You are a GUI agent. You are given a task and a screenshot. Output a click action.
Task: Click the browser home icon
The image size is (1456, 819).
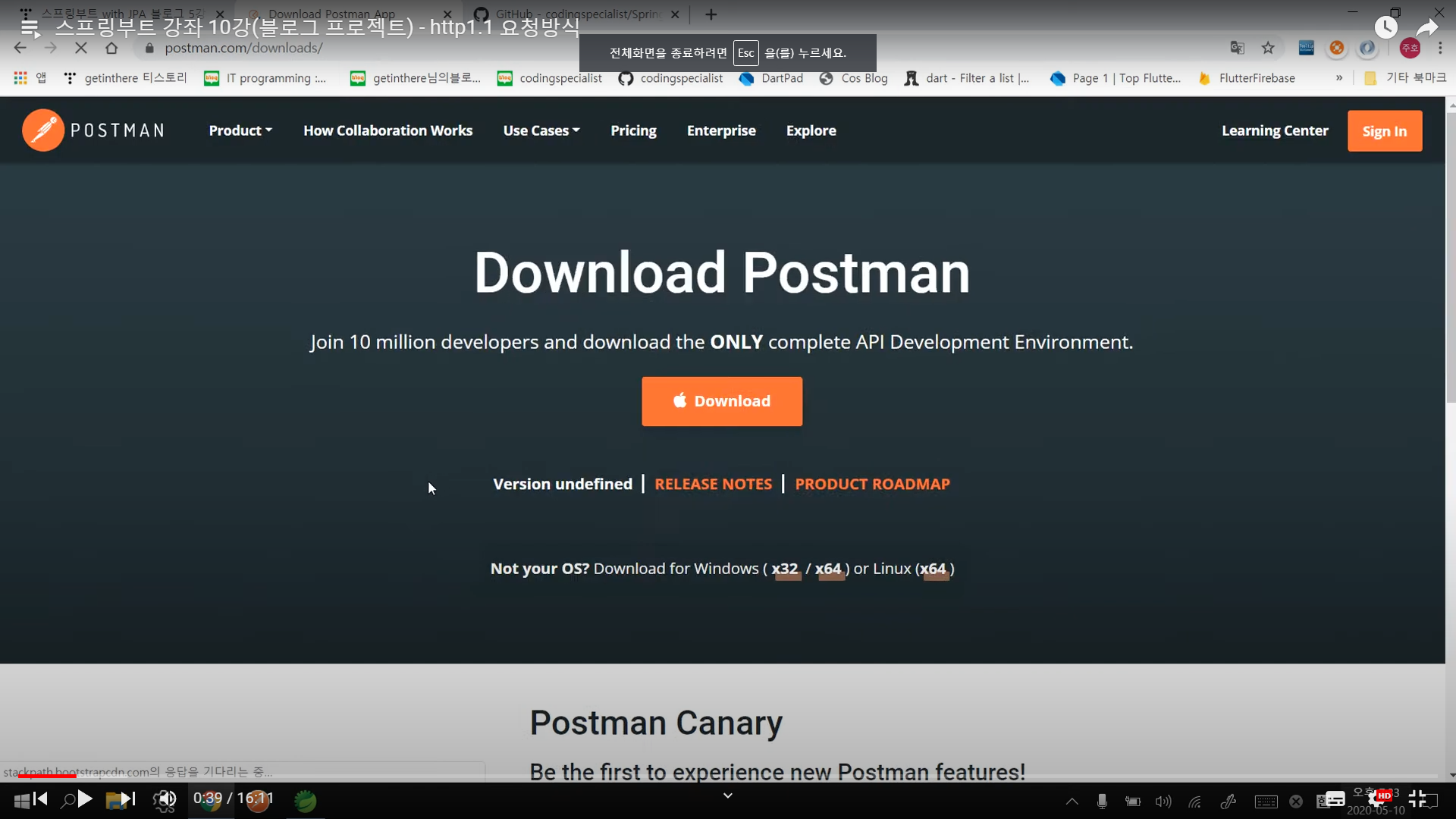111,48
